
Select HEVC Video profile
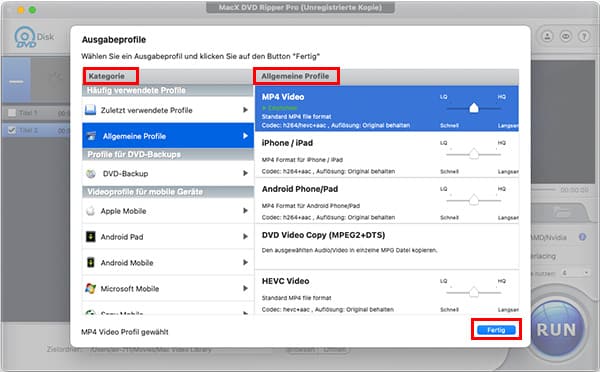[387, 292]
